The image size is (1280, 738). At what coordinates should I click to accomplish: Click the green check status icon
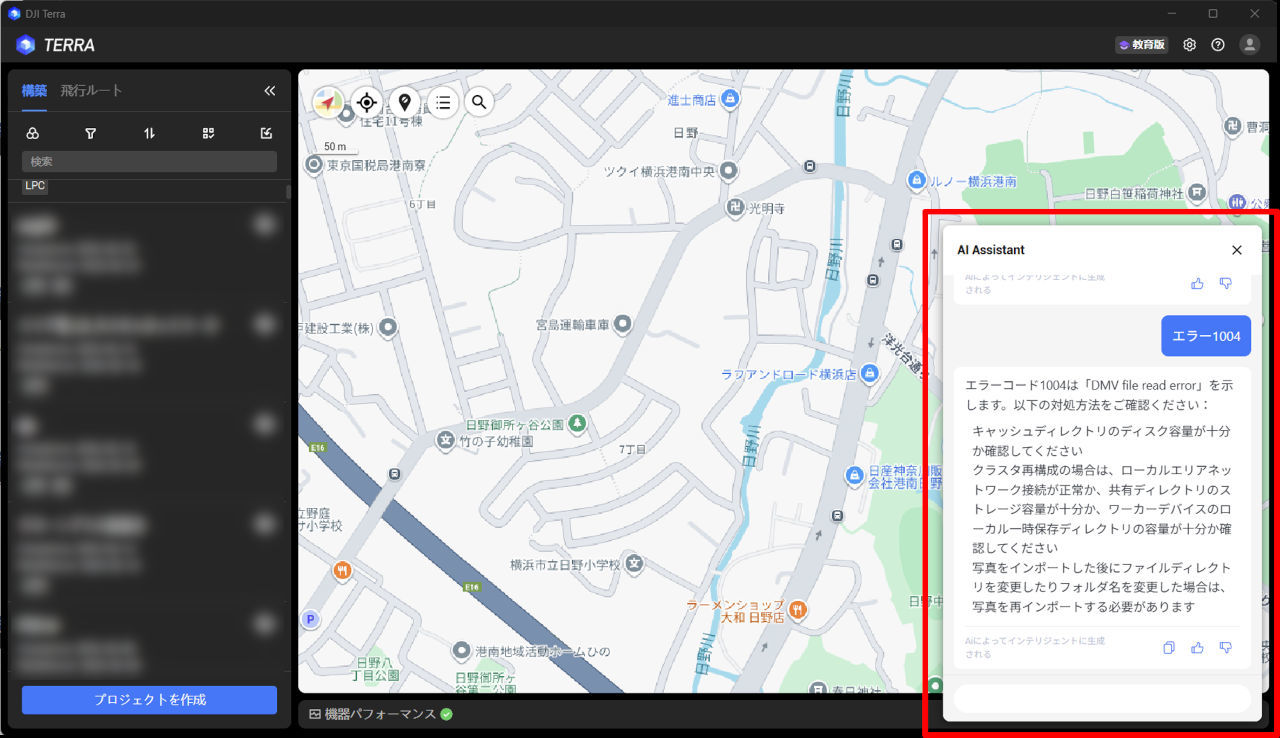point(447,714)
